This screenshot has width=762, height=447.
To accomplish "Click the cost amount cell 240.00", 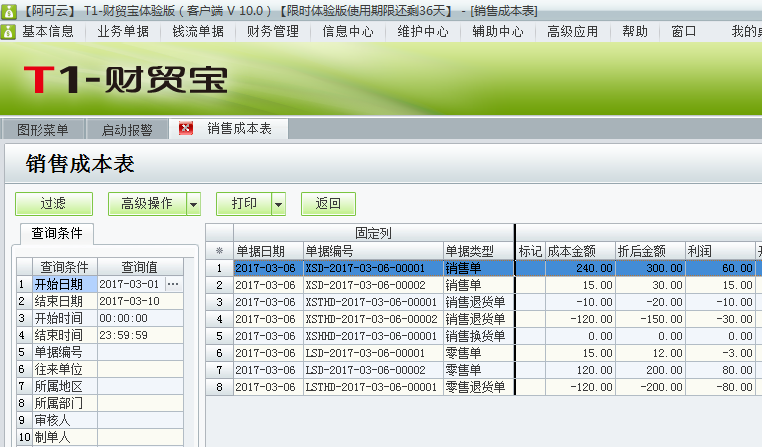I will point(580,268).
